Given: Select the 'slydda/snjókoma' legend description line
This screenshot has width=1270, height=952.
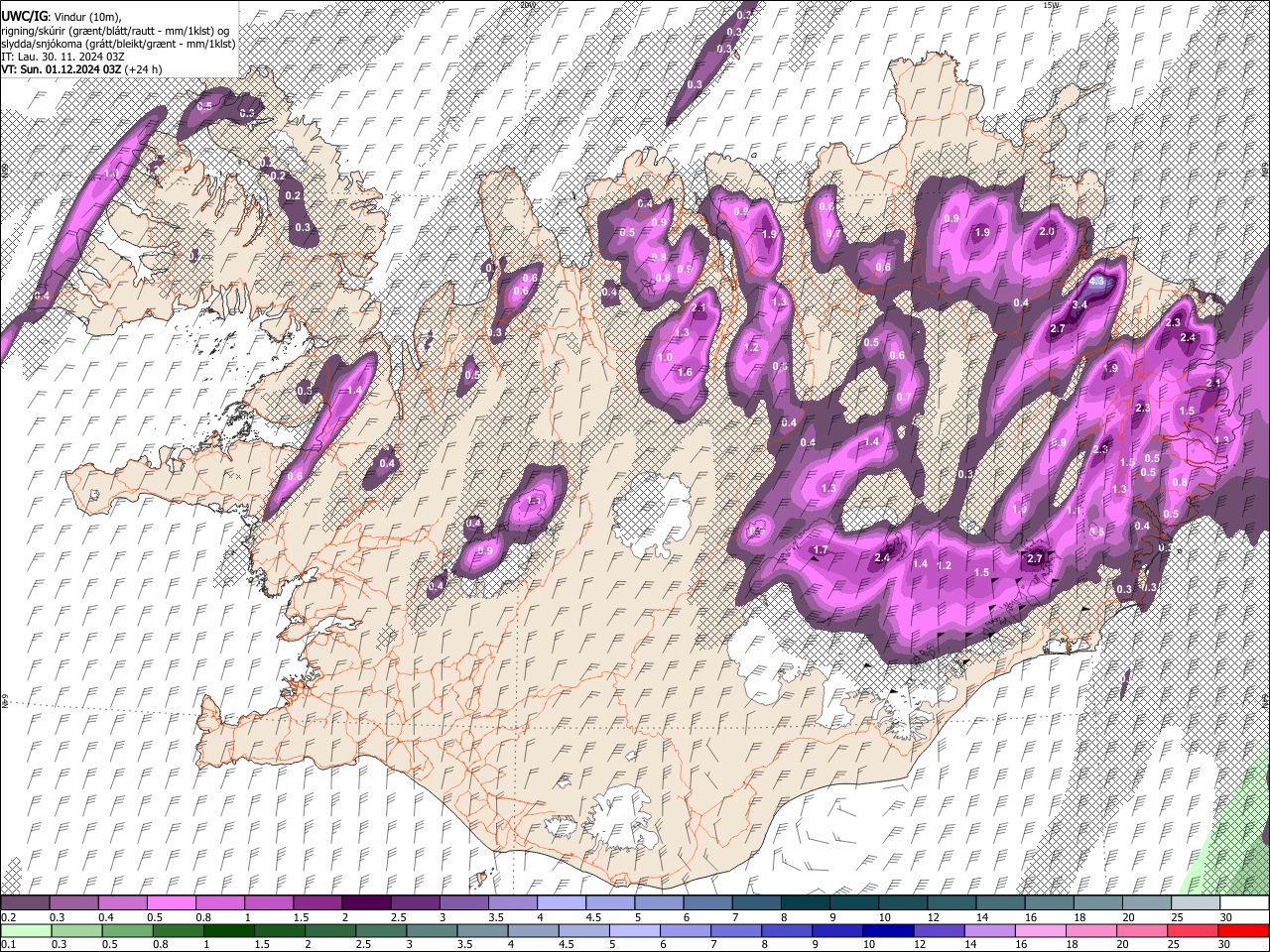Looking at the screenshot, I should 118,44.
